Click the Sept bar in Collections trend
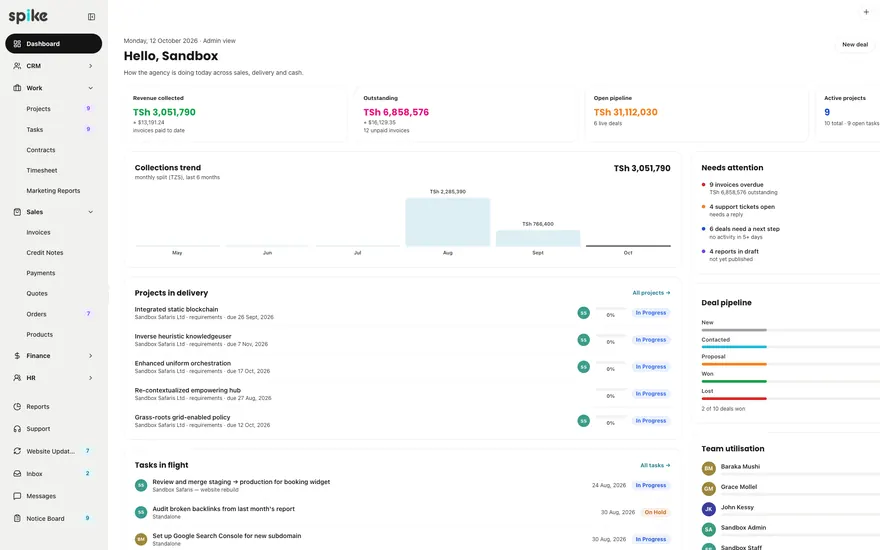The height and width of the screenshot is (550, 880). click(538, 238)
